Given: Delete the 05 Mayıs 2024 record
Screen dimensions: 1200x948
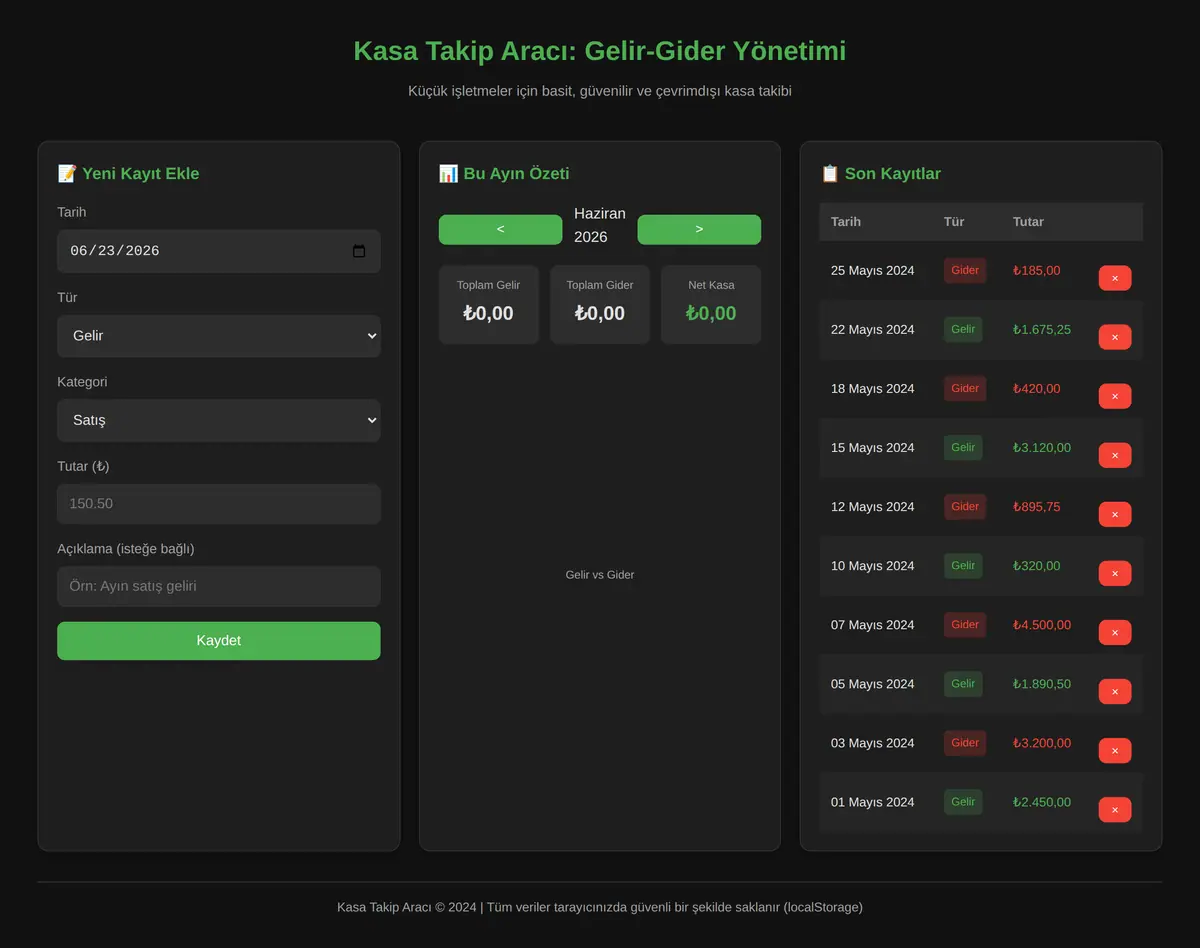Looking at the screenshot, I should point(1115,691).
